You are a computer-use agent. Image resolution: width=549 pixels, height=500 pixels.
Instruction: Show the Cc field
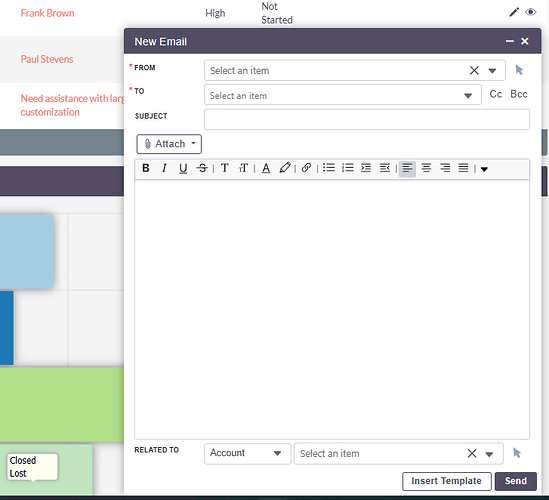click(x=495, y=94)
